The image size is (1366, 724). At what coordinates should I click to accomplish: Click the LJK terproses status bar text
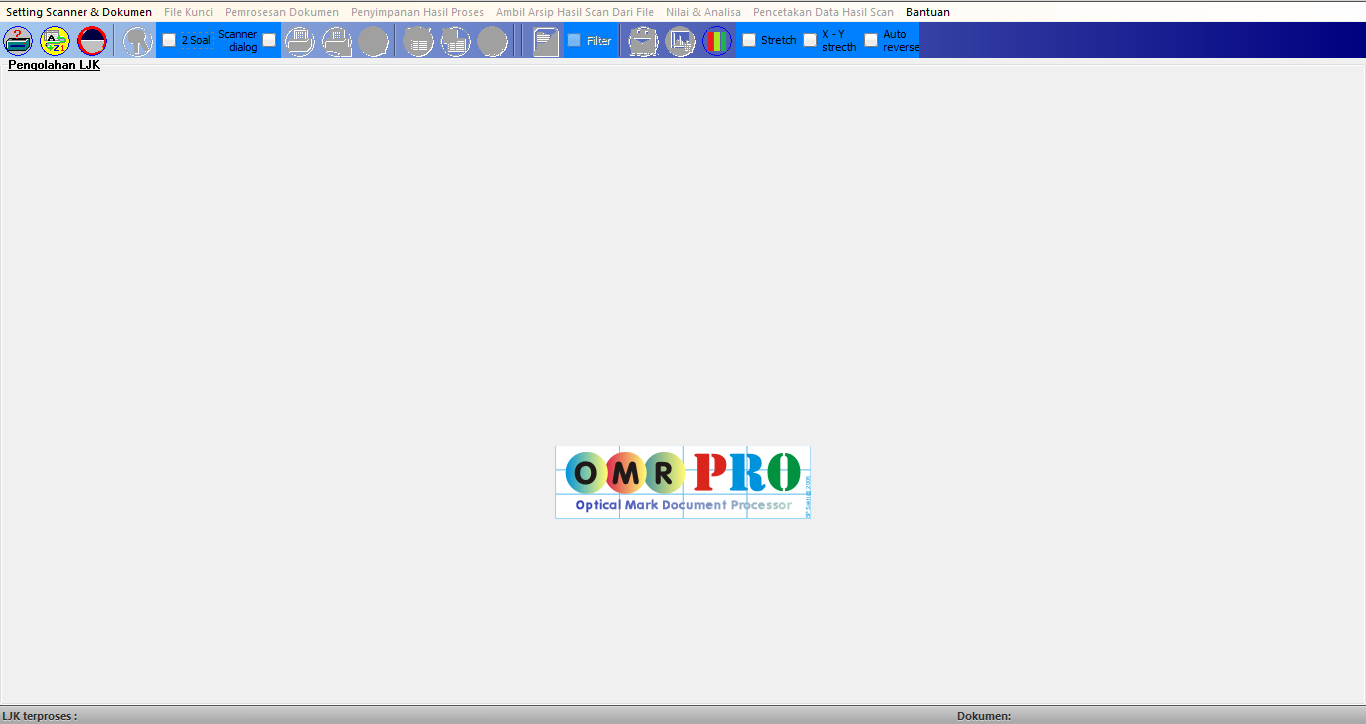(x=37, y=716)
